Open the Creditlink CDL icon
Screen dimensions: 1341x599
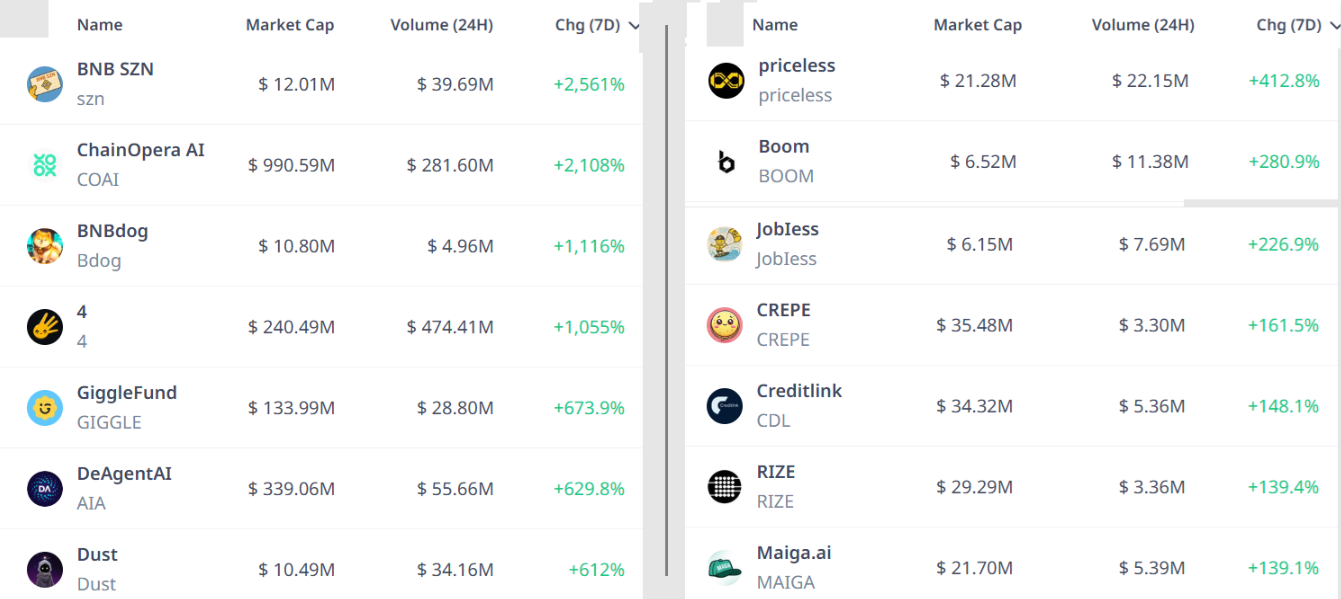pos(725,406)
